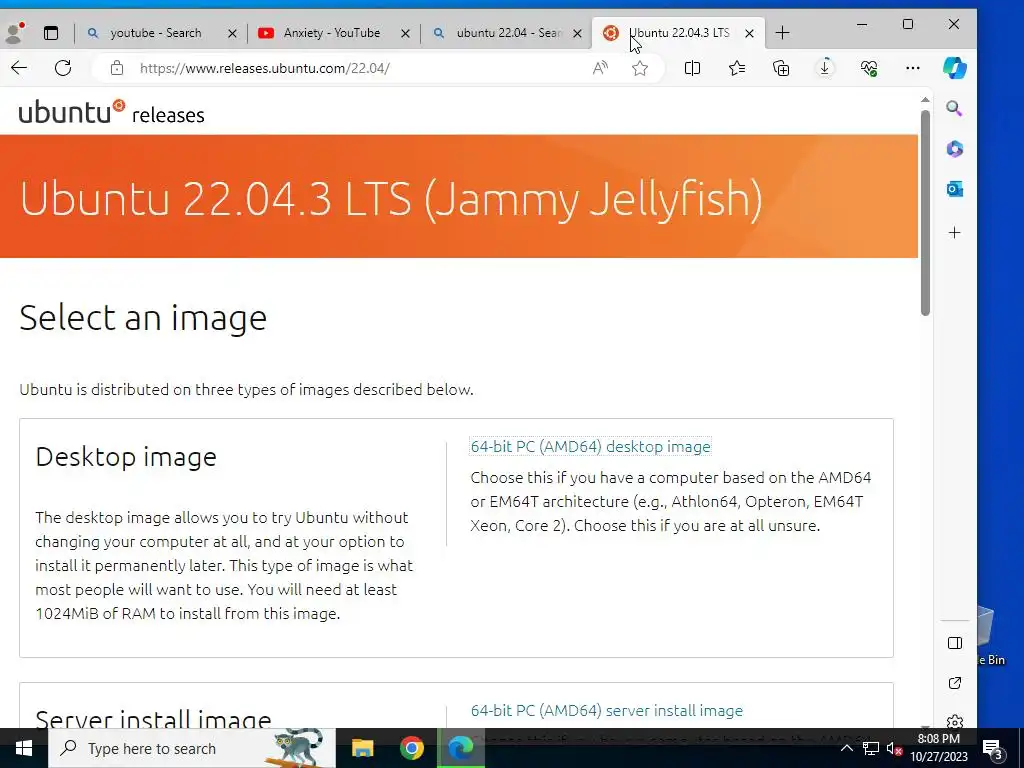Click Microsoft Edge taskbar icon
The height and width of the screenshot is (768, 1024).
(461, 748)
